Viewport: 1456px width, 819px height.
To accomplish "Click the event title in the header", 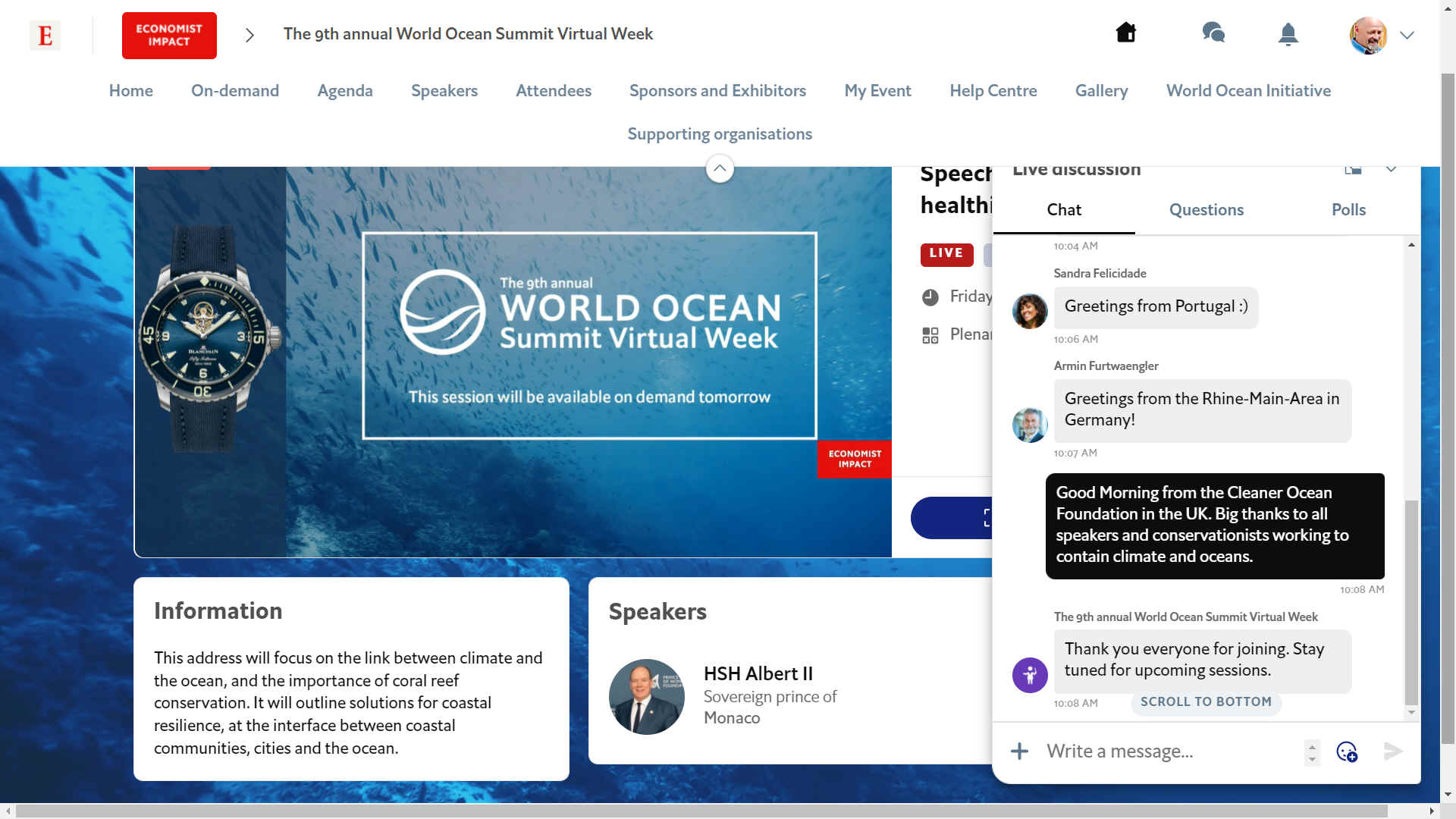I will pyautogui.click(x=468, y=34).
